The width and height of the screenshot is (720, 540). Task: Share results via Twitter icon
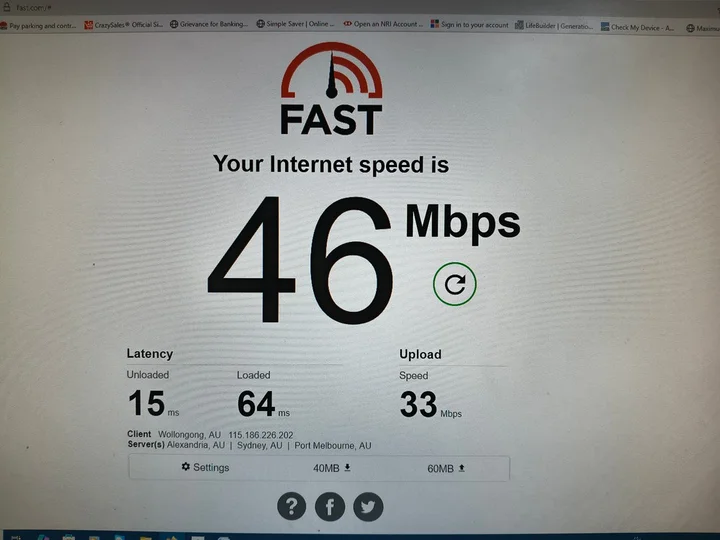click(368, 507)
